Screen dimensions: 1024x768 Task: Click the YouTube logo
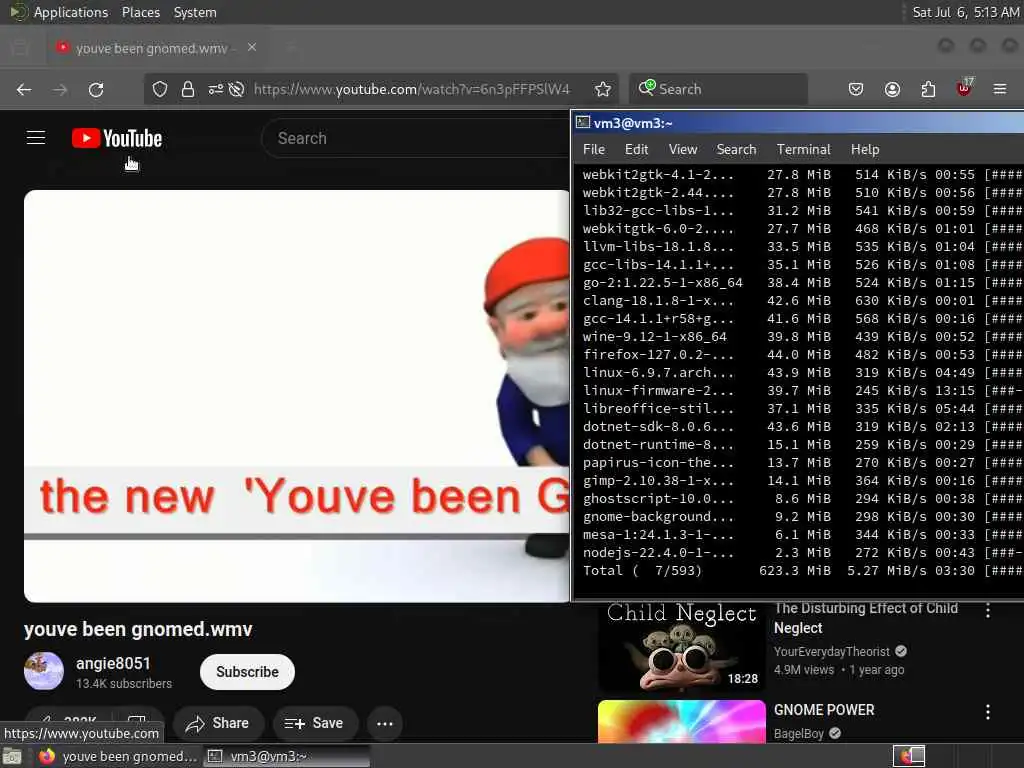click(117, 138)
